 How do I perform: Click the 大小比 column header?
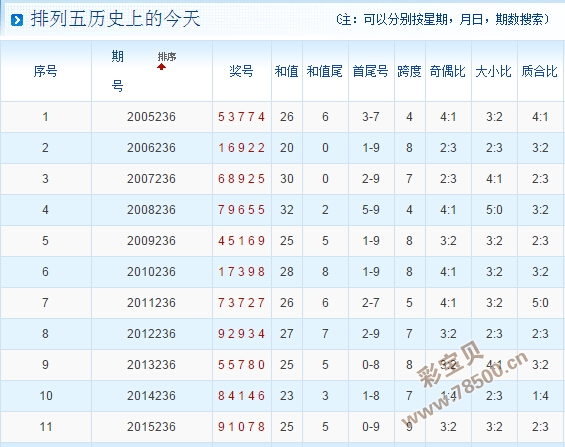494,71
